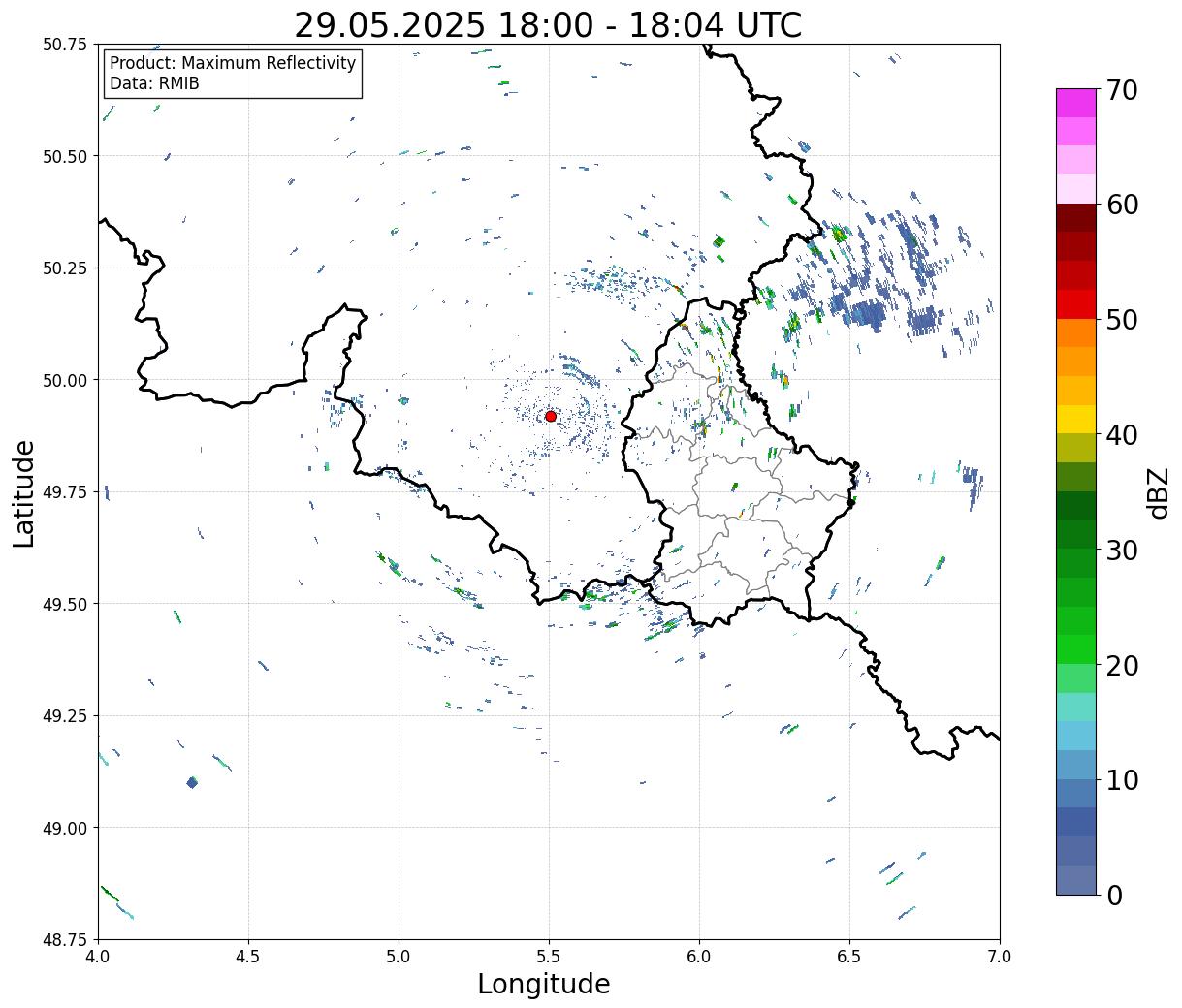Click the latitude tick label 49.00
The height and width of the screenshot is (1008, 1182).
[x=65, y=828]
